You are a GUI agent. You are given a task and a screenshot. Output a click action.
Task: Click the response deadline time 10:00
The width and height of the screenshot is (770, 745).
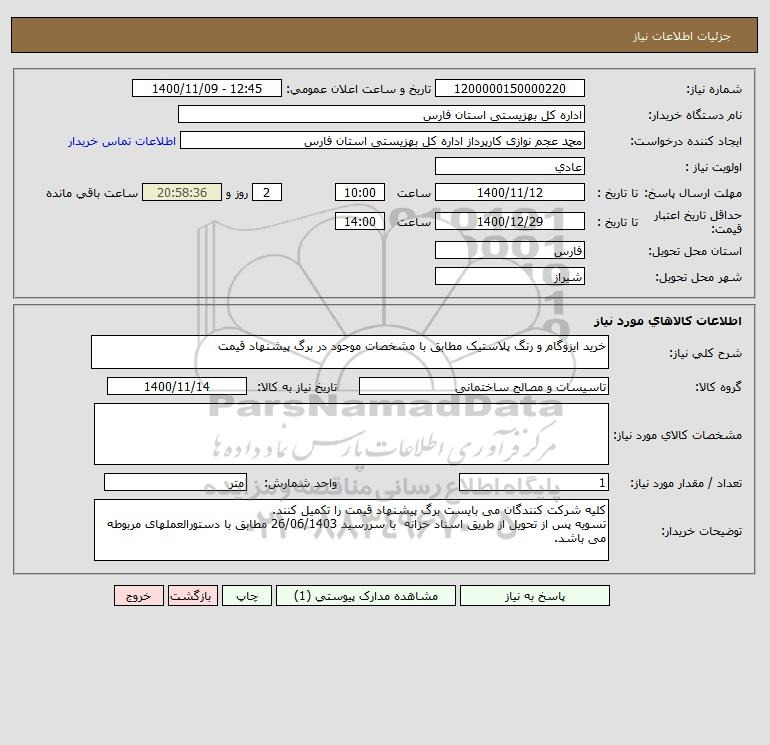(359, 193)
